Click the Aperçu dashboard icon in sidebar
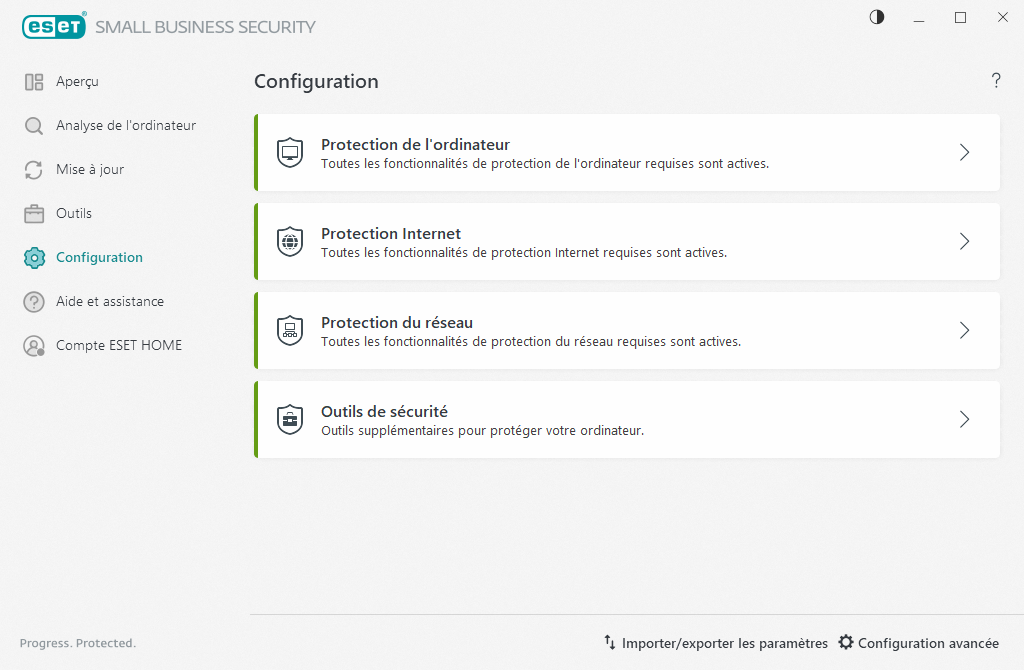Viewport: 1024px width, 670px height. click(x=34, y=82)
